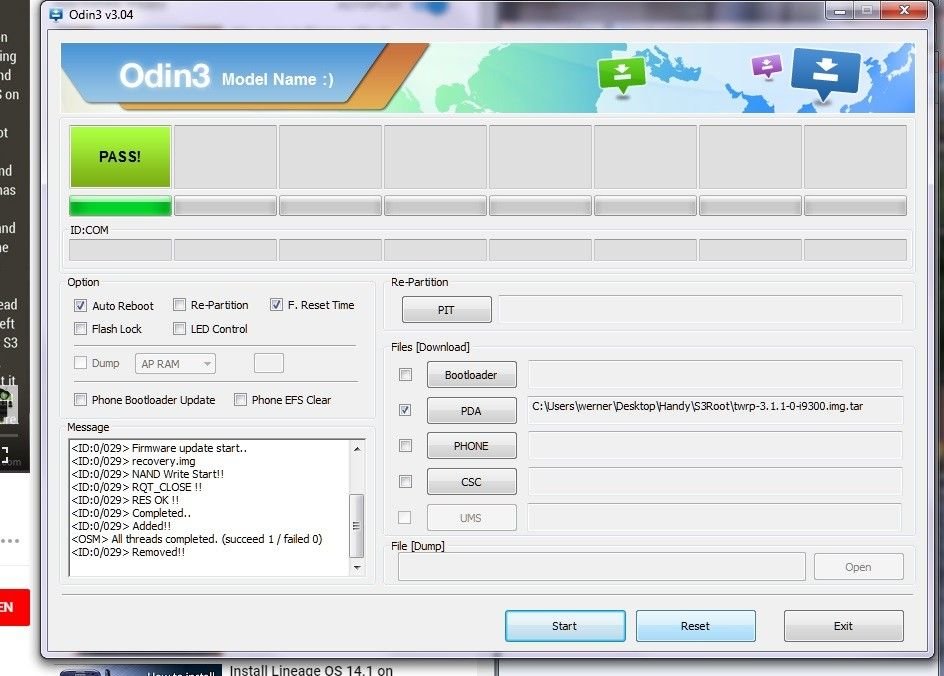The image size is (944, 676).
Task: Close the Odin3 window
Action: 904,10
